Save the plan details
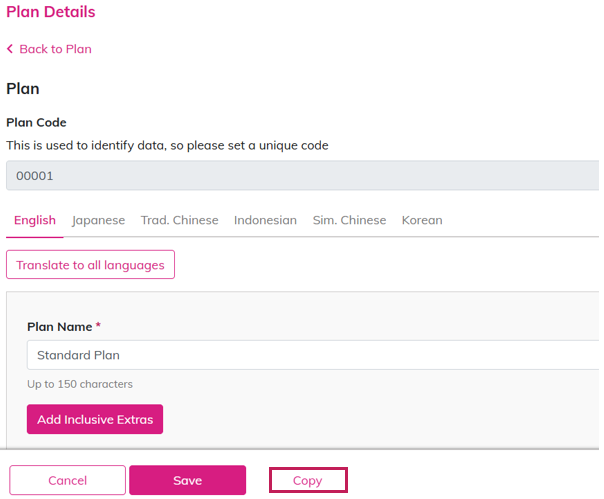 click(x=187, y=481)
